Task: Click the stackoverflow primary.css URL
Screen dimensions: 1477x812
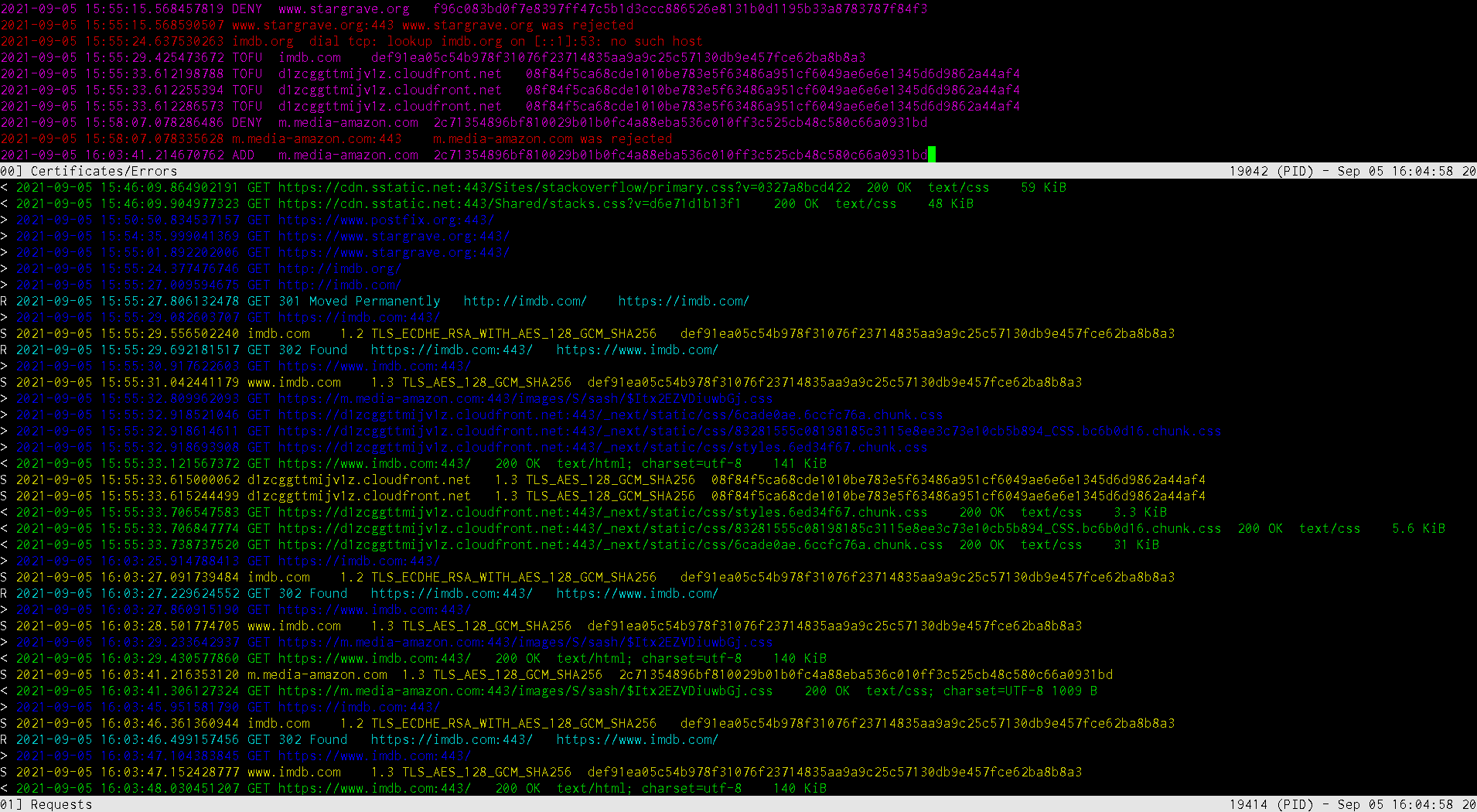Action: coord(564,187)
